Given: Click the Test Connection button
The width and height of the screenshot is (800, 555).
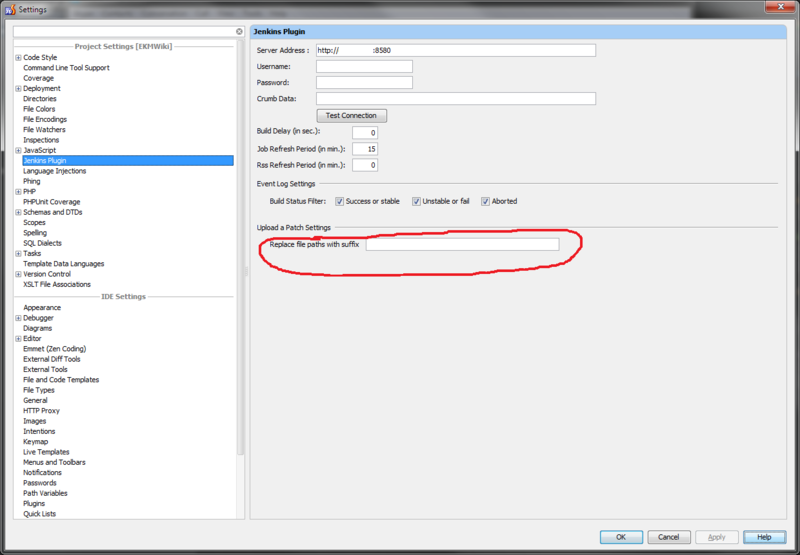Looking at the screenshot, I should [352, 116].
